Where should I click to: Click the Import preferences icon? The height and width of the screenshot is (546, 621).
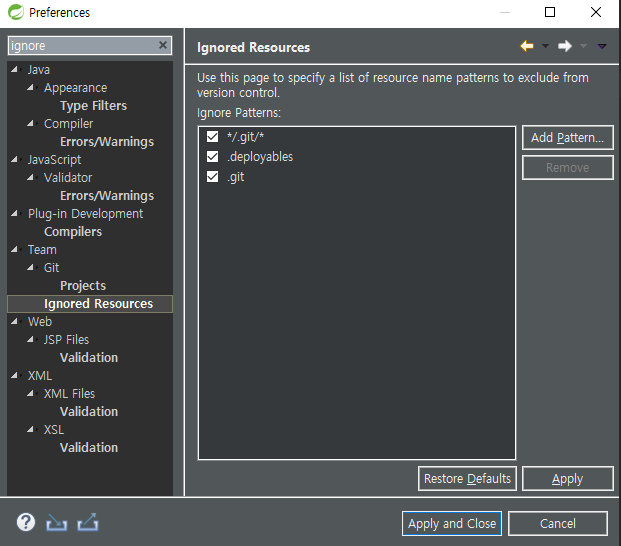(57, 522)
